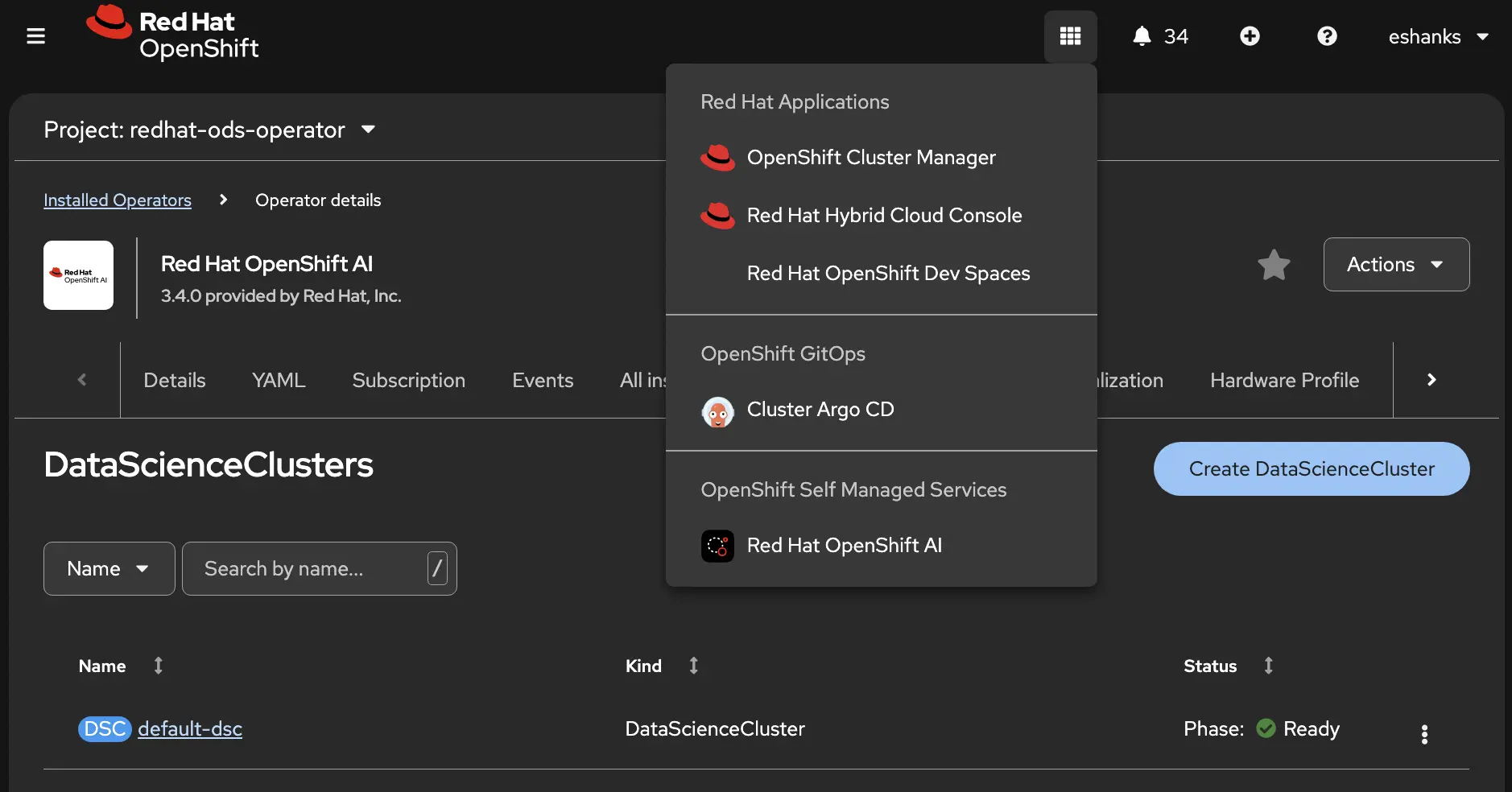Switch to the Events tab
This screenshot has height=792, width=1512.
click(x=543, y=380)
